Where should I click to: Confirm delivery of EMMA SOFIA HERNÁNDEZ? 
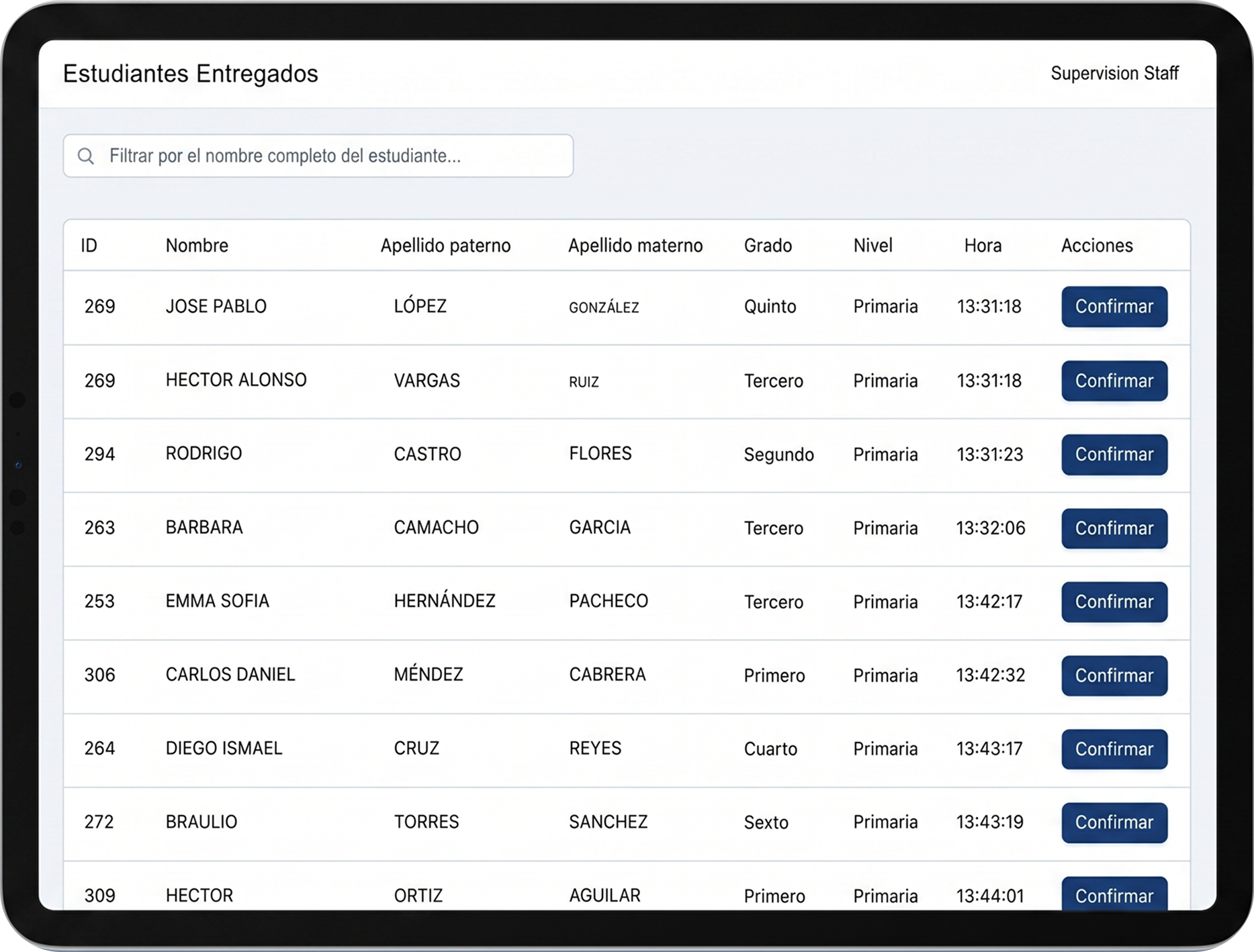coord(1114,602)
